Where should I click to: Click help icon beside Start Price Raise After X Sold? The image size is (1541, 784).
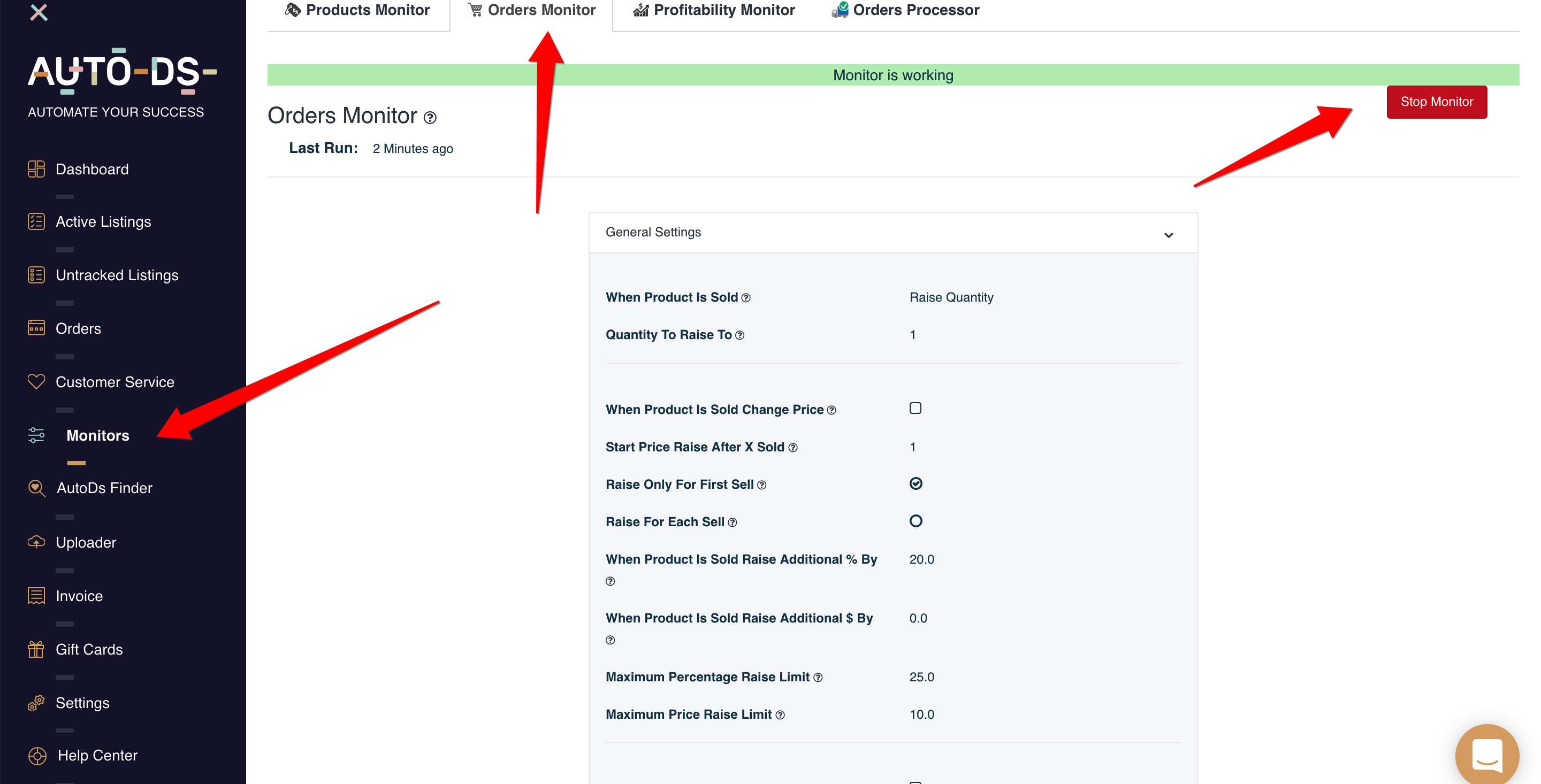[792, 448]
